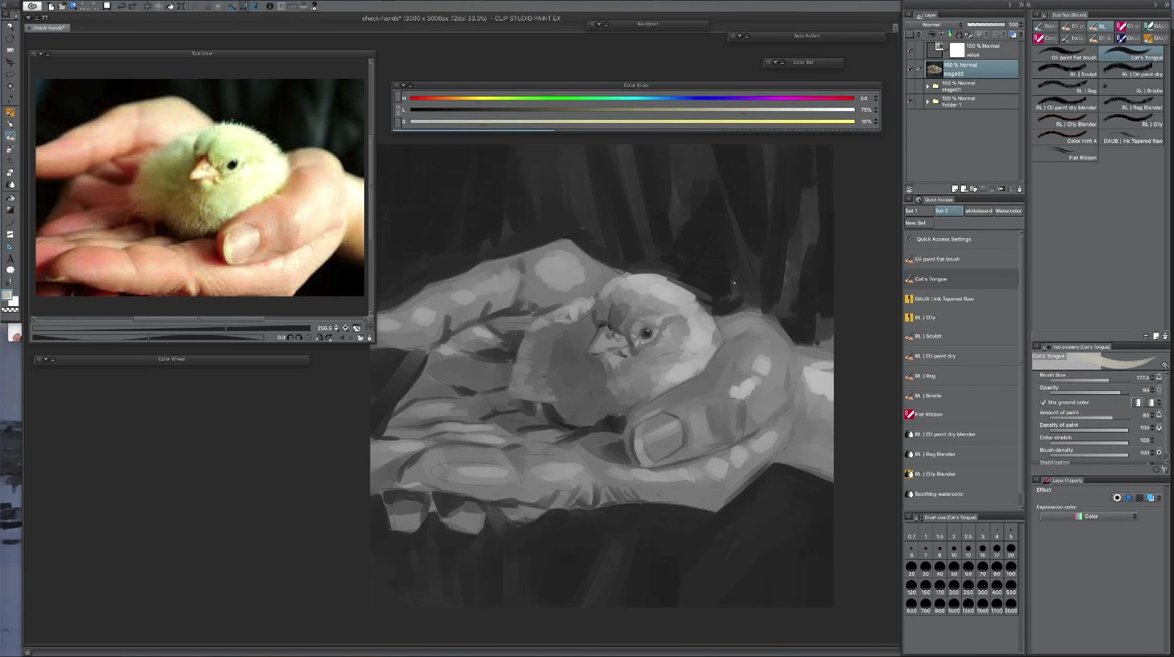Click the hue slider in Color Slider panel

click(631, 98)
